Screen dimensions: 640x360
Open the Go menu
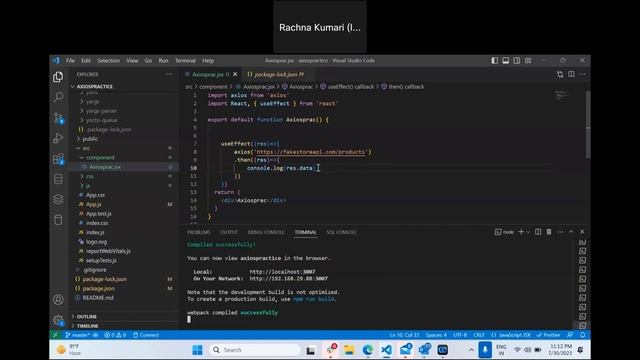pos(148,60)
